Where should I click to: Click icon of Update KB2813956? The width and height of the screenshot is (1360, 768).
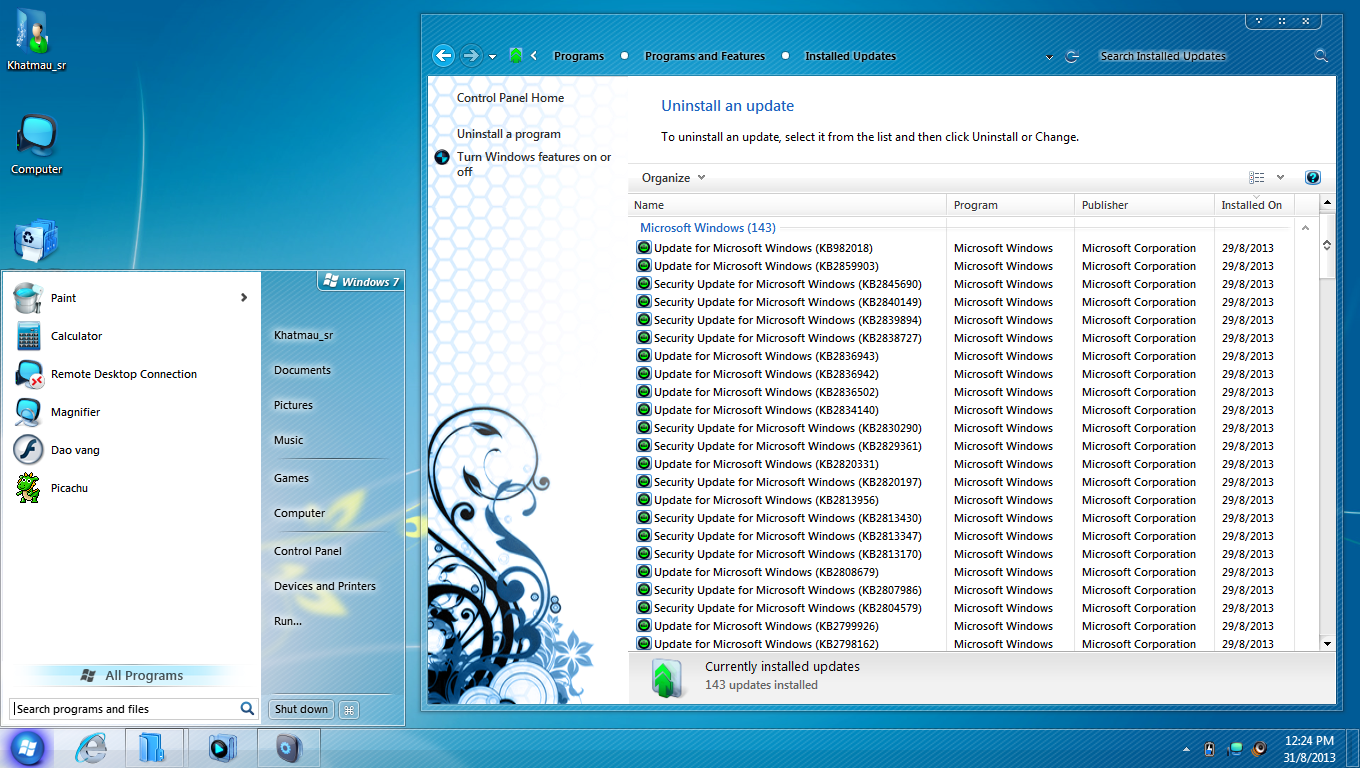point(644,500)
